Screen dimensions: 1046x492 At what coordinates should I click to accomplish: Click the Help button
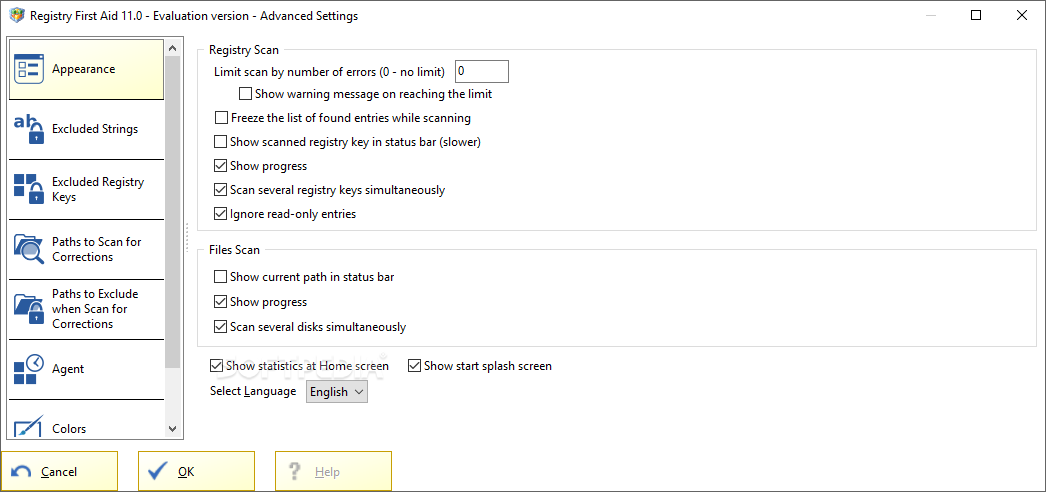click(x=334, y=471)
